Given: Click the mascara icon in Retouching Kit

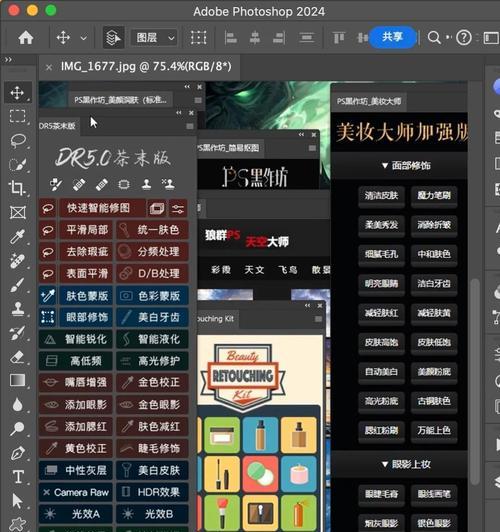Looking at the screenshot, I should point(222,474).
